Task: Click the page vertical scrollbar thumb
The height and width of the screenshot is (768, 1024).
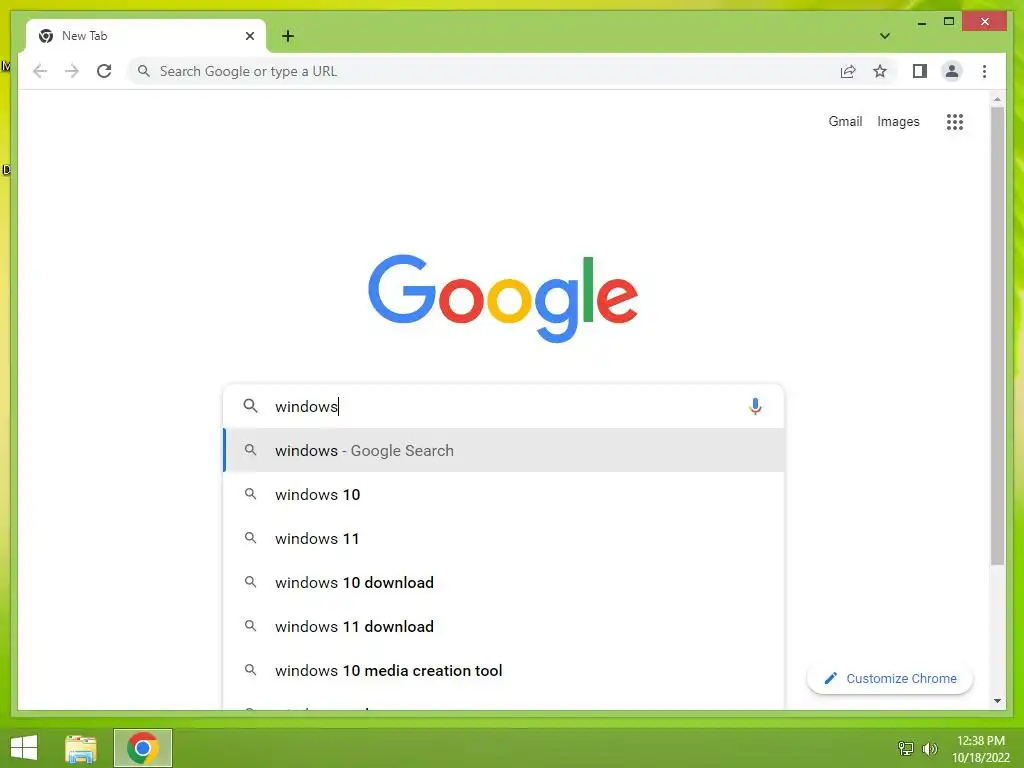Action: [997, 336]
